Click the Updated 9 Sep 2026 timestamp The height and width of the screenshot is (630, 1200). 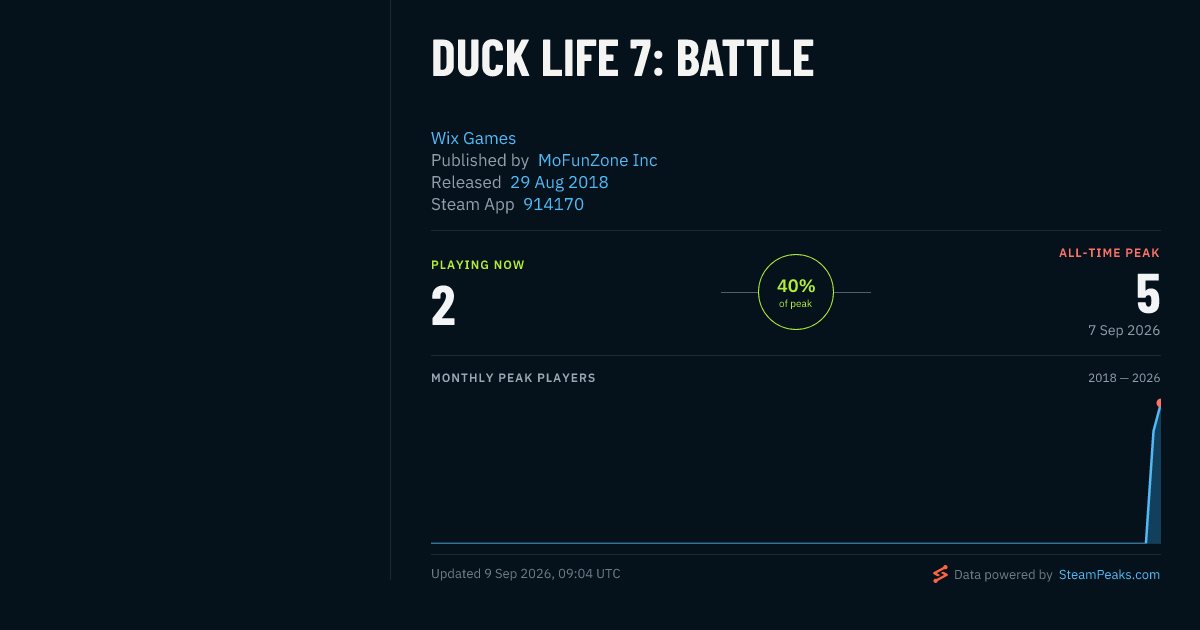click(x=526, y=574)
